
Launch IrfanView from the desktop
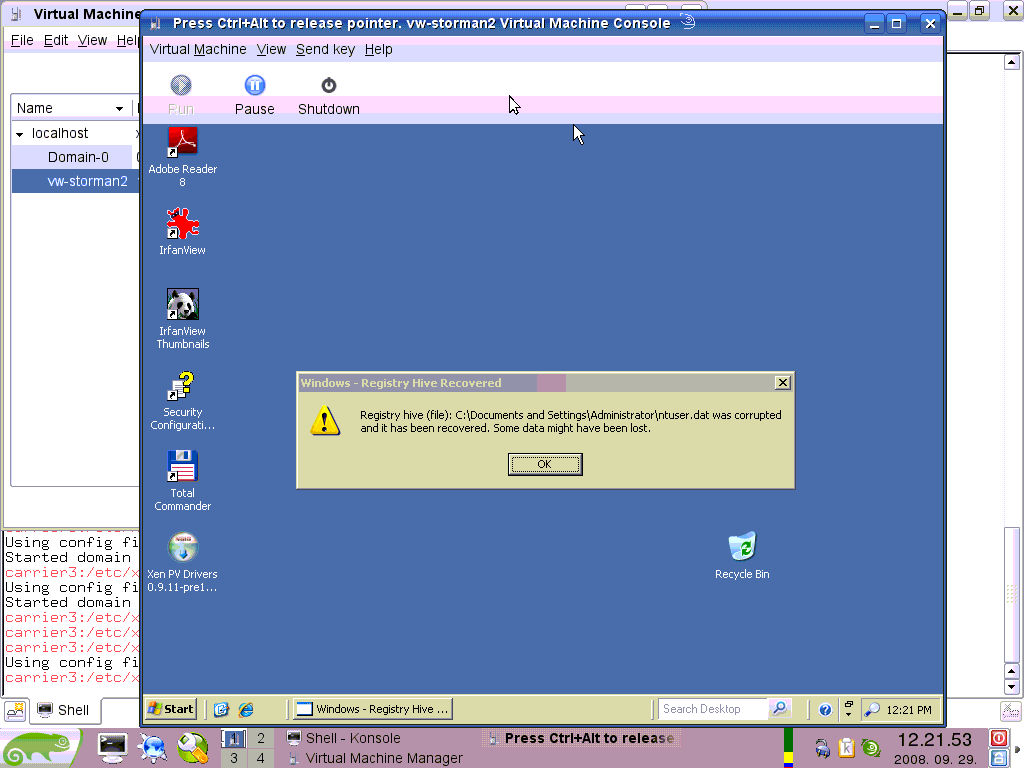(x=182, y=224)
